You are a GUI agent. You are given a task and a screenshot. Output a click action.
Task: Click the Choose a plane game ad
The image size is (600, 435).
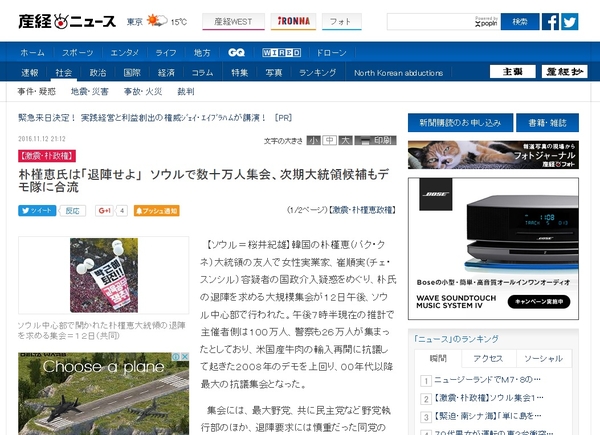104,393
